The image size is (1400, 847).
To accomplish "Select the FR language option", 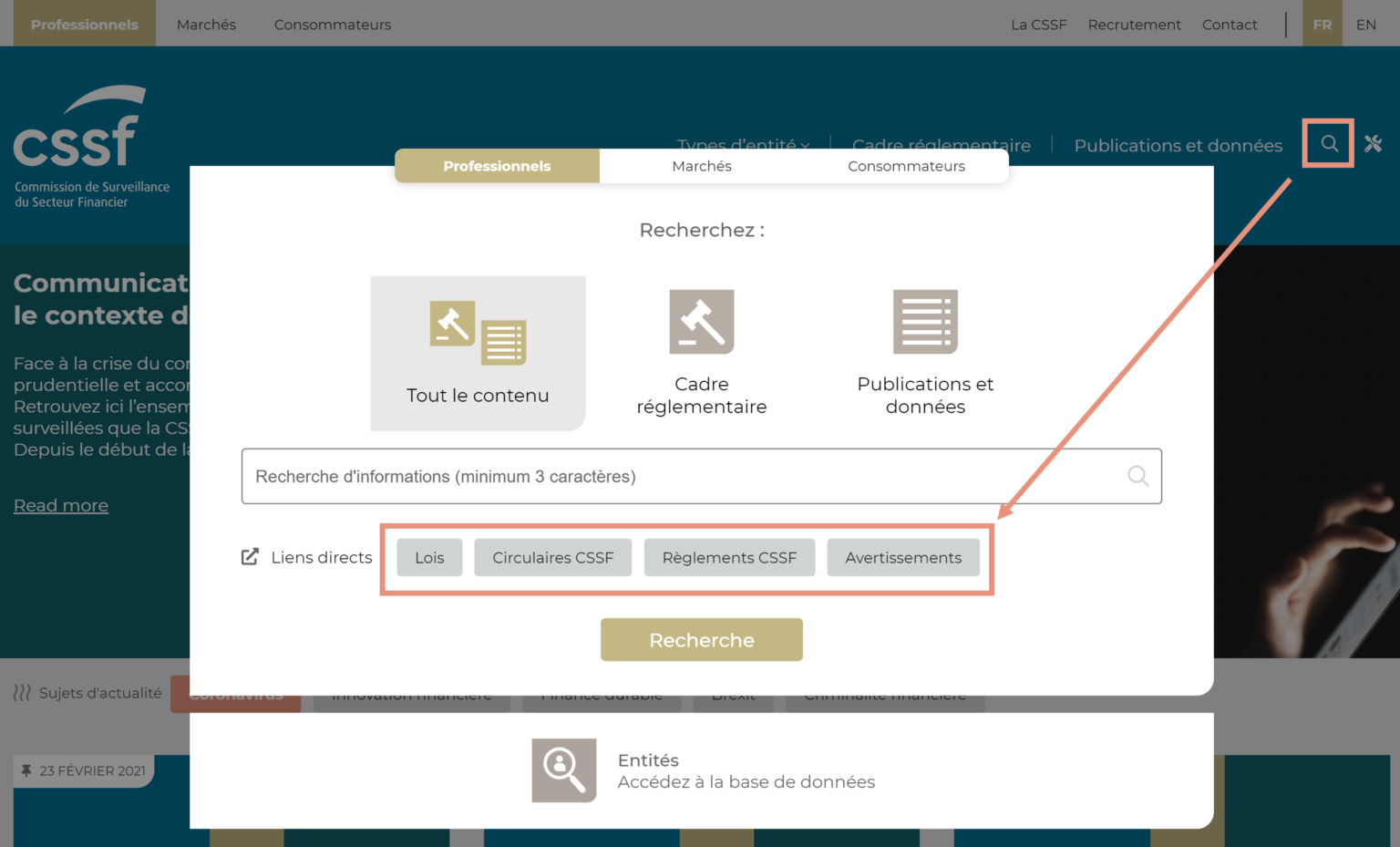I will [1322, 25].
